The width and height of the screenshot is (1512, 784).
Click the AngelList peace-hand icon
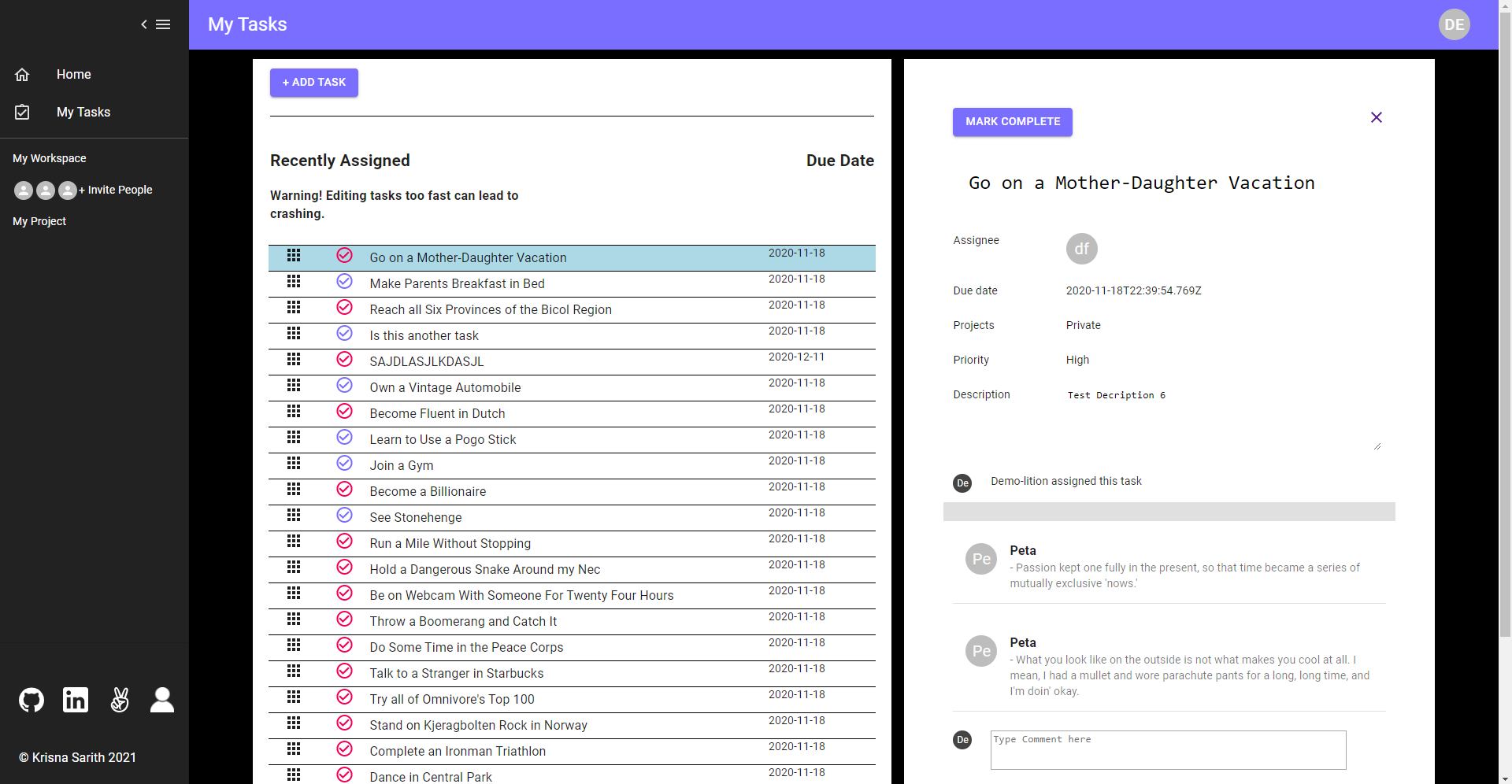click(x=120, y=700)
